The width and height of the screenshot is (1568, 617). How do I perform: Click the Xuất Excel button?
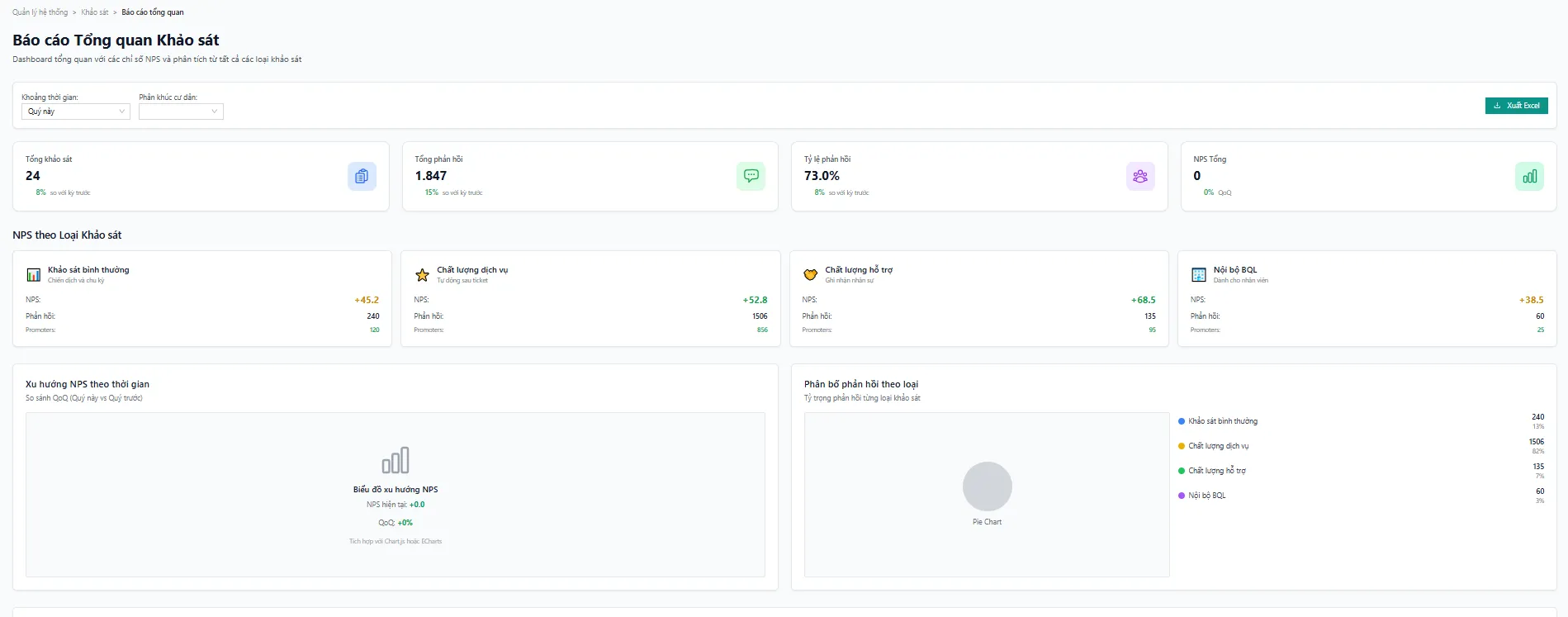(1516, 106)
